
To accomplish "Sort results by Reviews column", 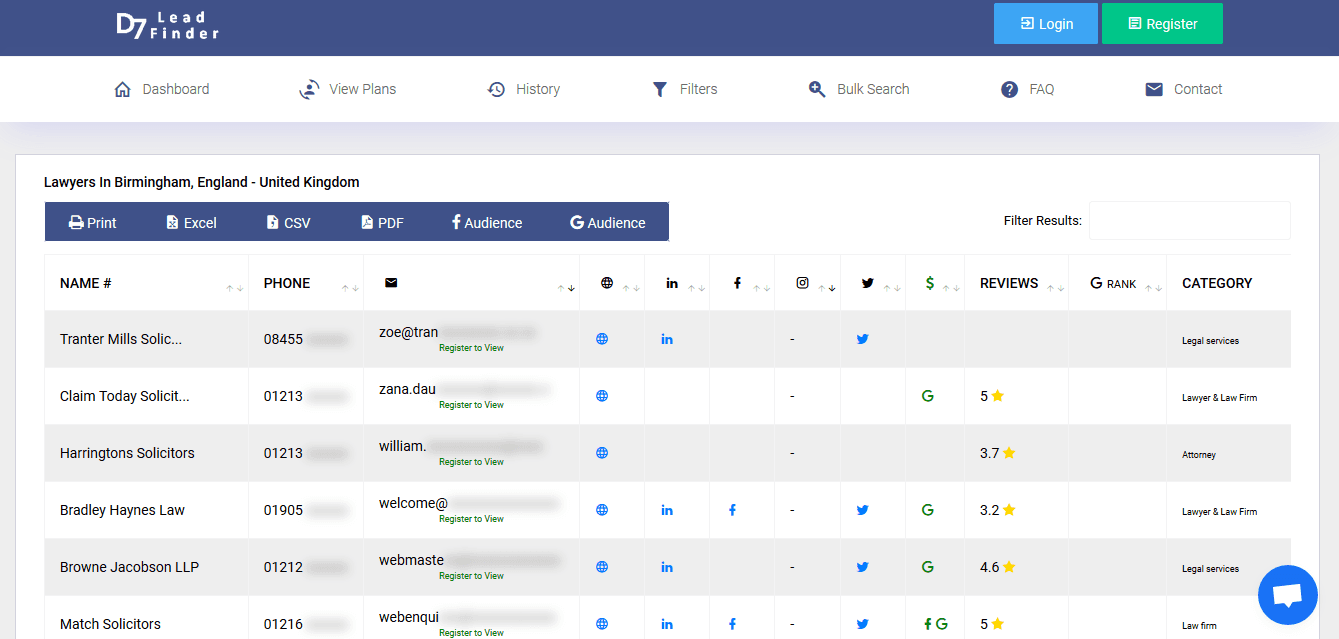I will pyautogui.click(x=1009, y=283).
